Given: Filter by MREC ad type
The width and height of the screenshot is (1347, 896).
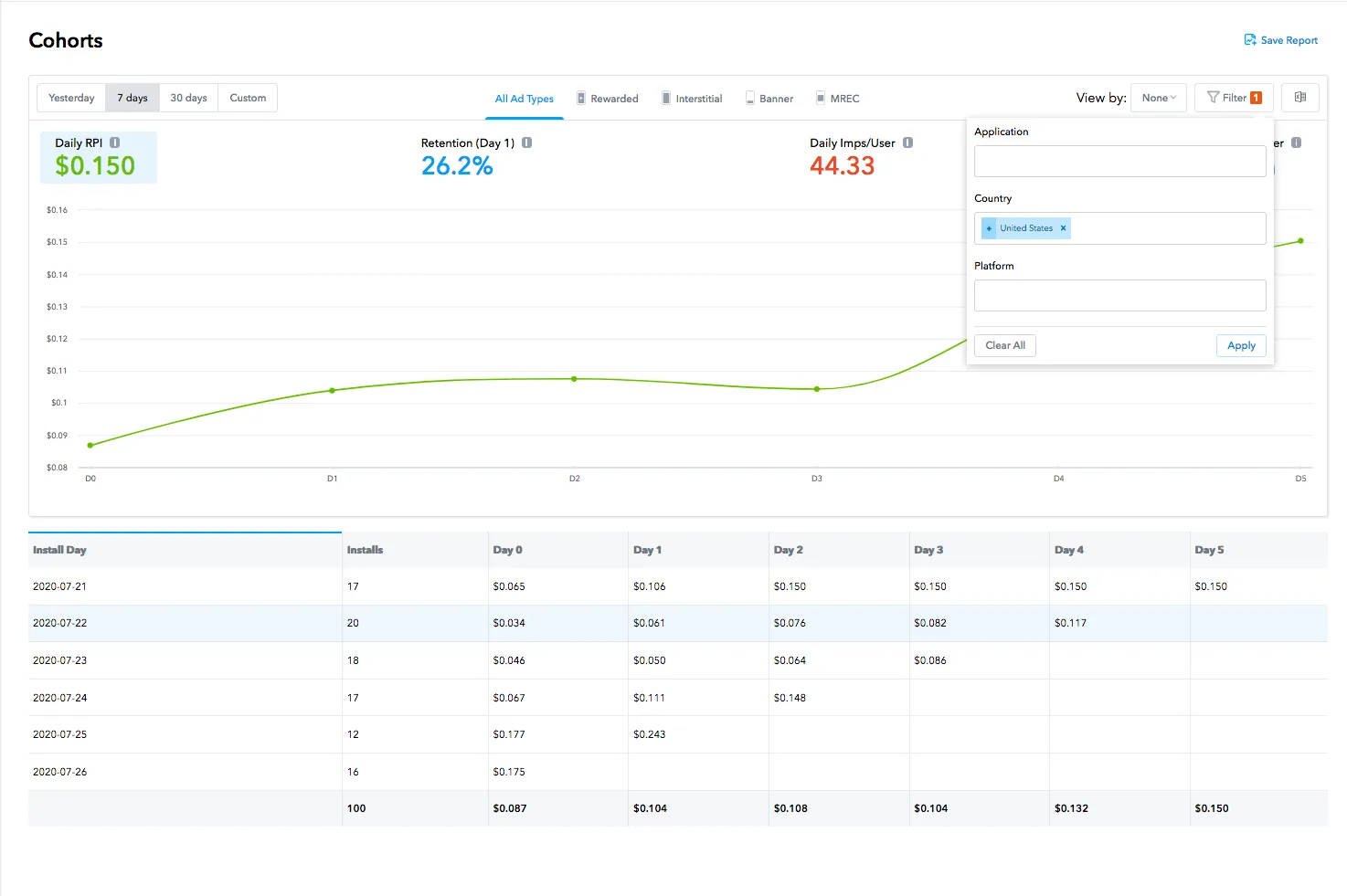Looking at the screenshot, I should [838, 99].
